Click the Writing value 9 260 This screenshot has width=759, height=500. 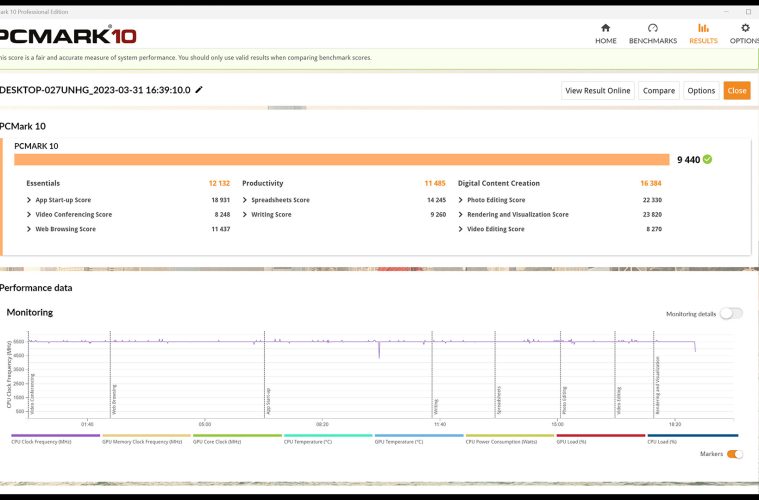point(438,214)
